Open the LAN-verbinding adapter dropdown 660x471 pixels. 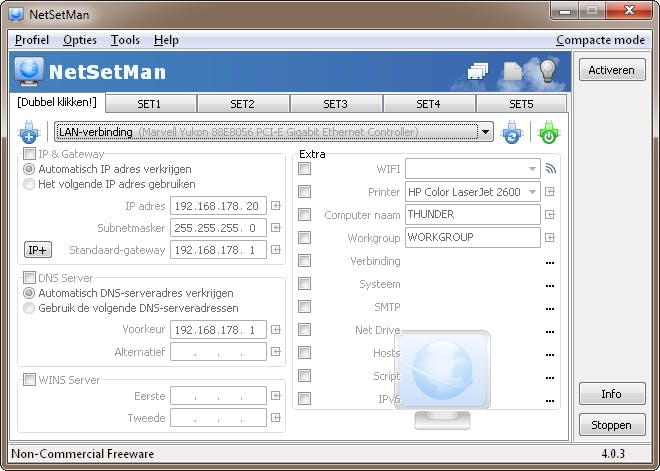[485, 132]
